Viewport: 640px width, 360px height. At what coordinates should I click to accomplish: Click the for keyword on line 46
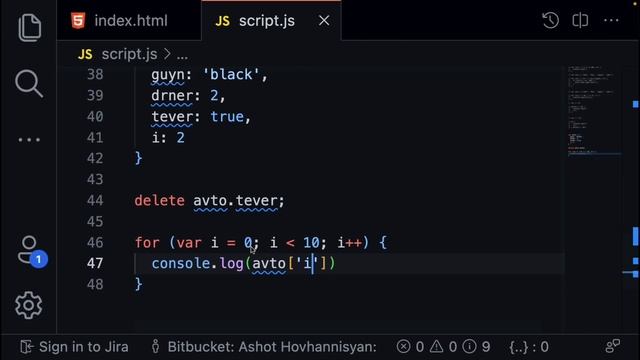pos(147,243)
